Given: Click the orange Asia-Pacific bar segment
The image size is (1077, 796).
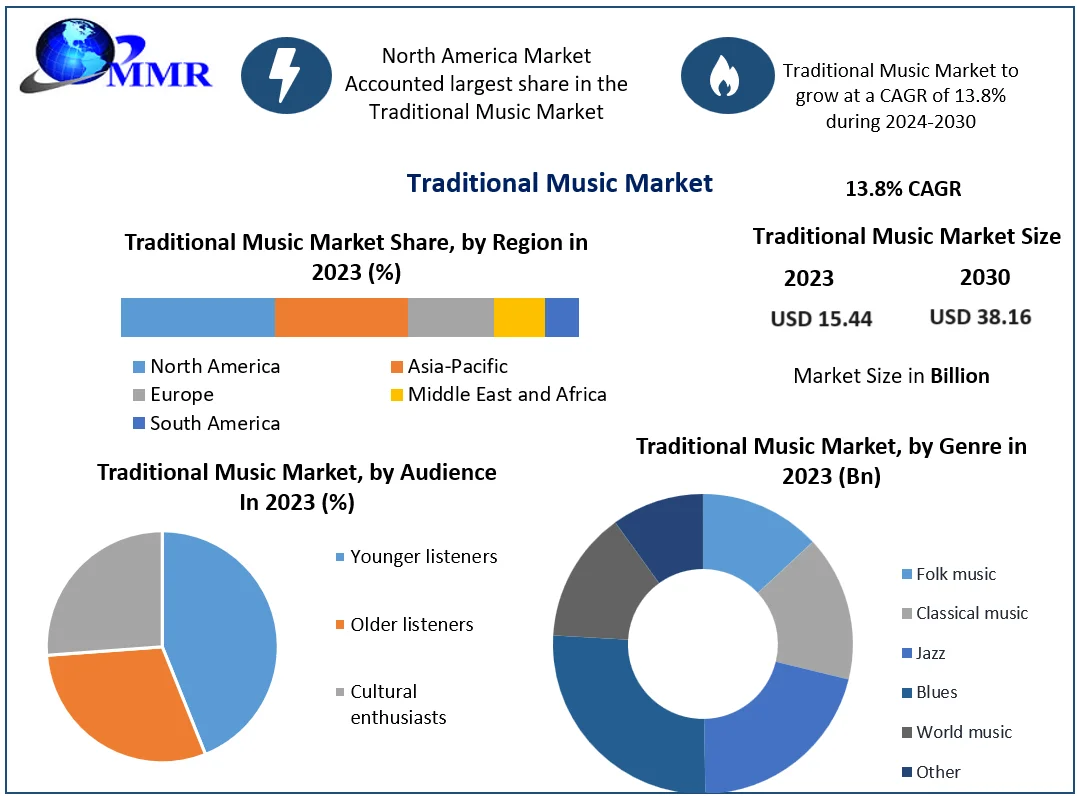Looking at the screenshot, I should (341, 317).
